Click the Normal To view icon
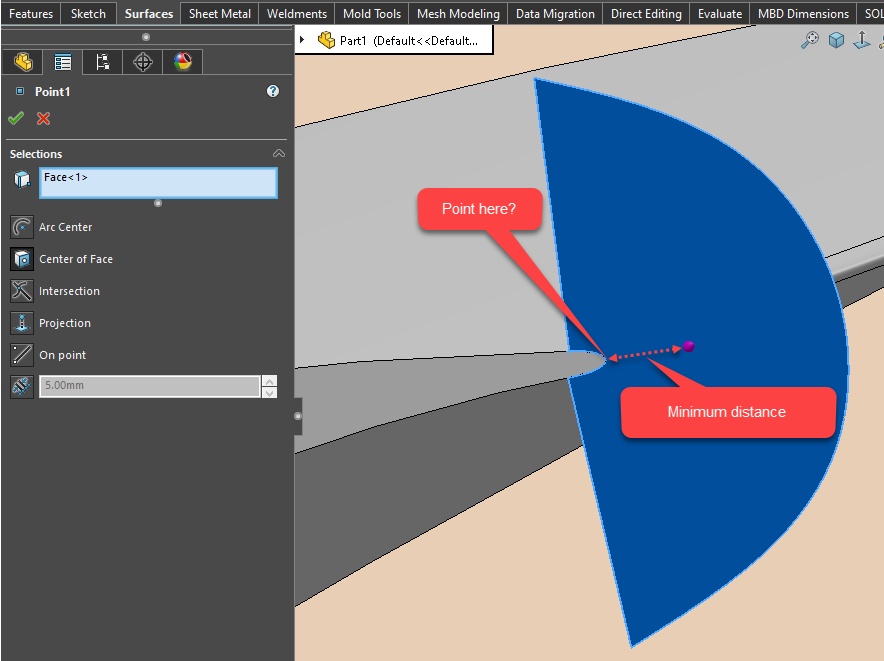884x661 pixels. [x=862, y=40]
